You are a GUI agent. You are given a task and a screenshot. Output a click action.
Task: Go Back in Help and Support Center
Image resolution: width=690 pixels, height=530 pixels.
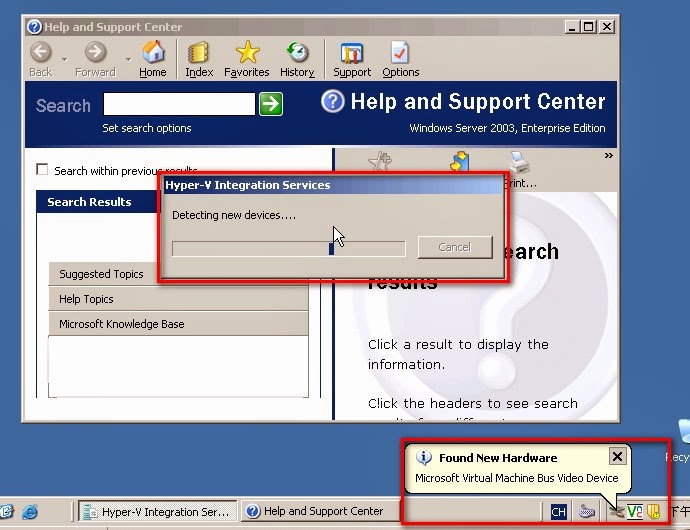[41, 59]
